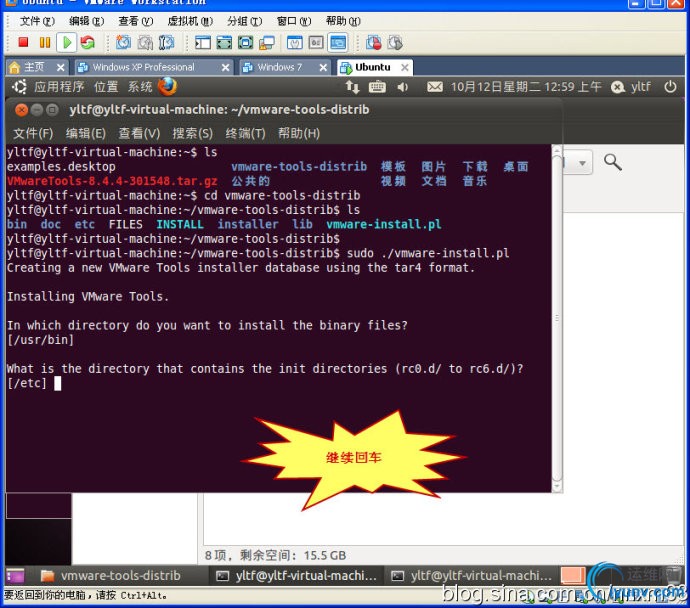Click the INSTALL entry in terminal listing
The width and height of the screenshot is (690, 608).
(180, 224)
